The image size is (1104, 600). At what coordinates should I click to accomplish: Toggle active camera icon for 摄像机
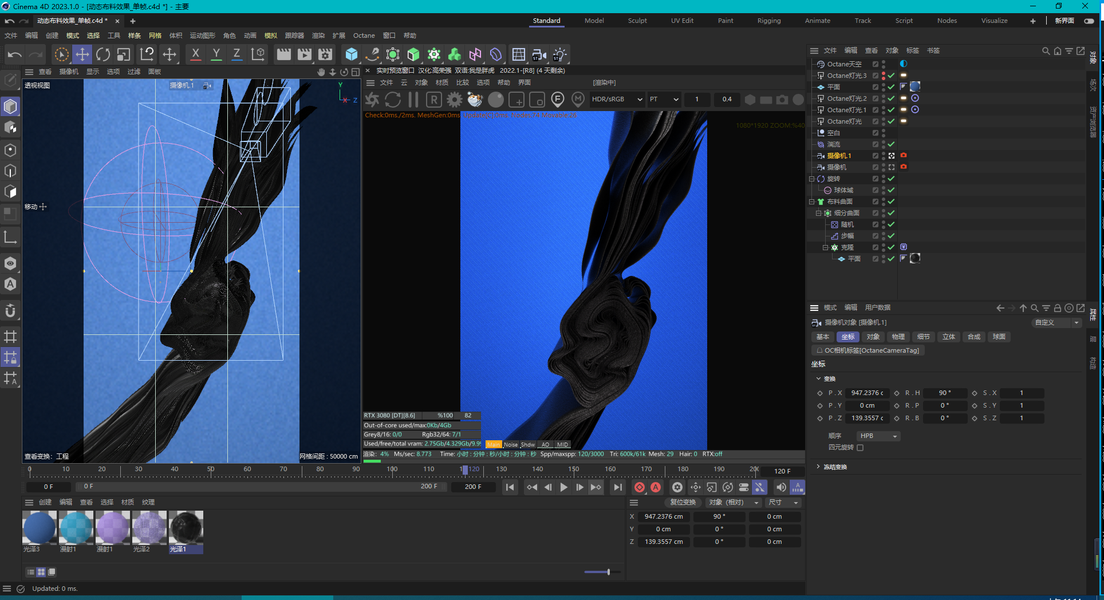pos(891,167)
